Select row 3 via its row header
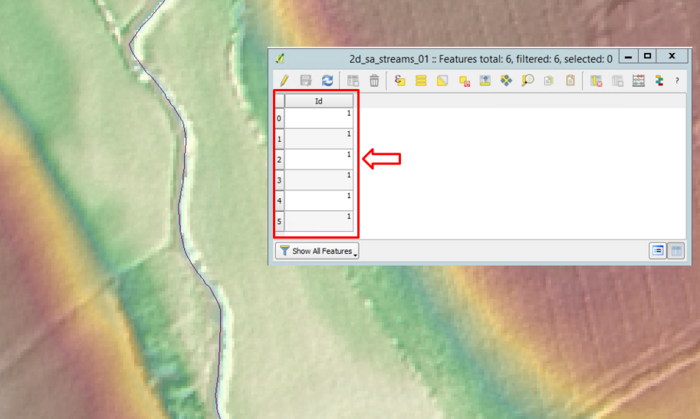The height and width of the screenshot is (419, 700). (280, 179)
